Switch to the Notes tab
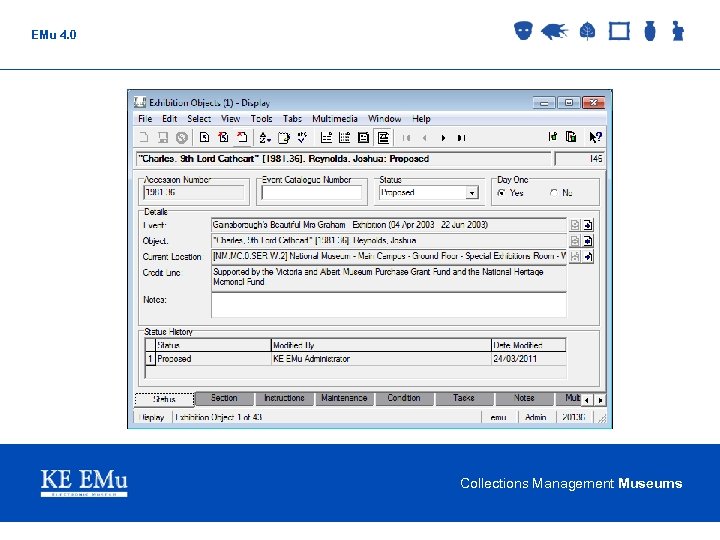The height and width of the screenshot is (540, 720). tap(524, 398)
